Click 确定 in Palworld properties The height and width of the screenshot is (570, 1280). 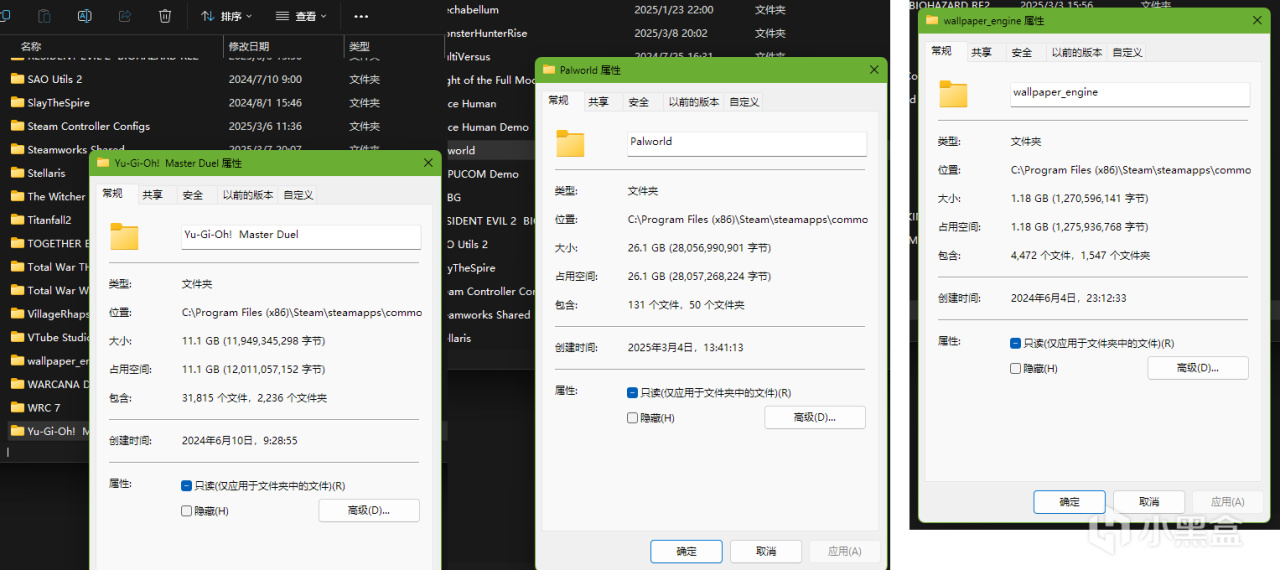point(686,551)
